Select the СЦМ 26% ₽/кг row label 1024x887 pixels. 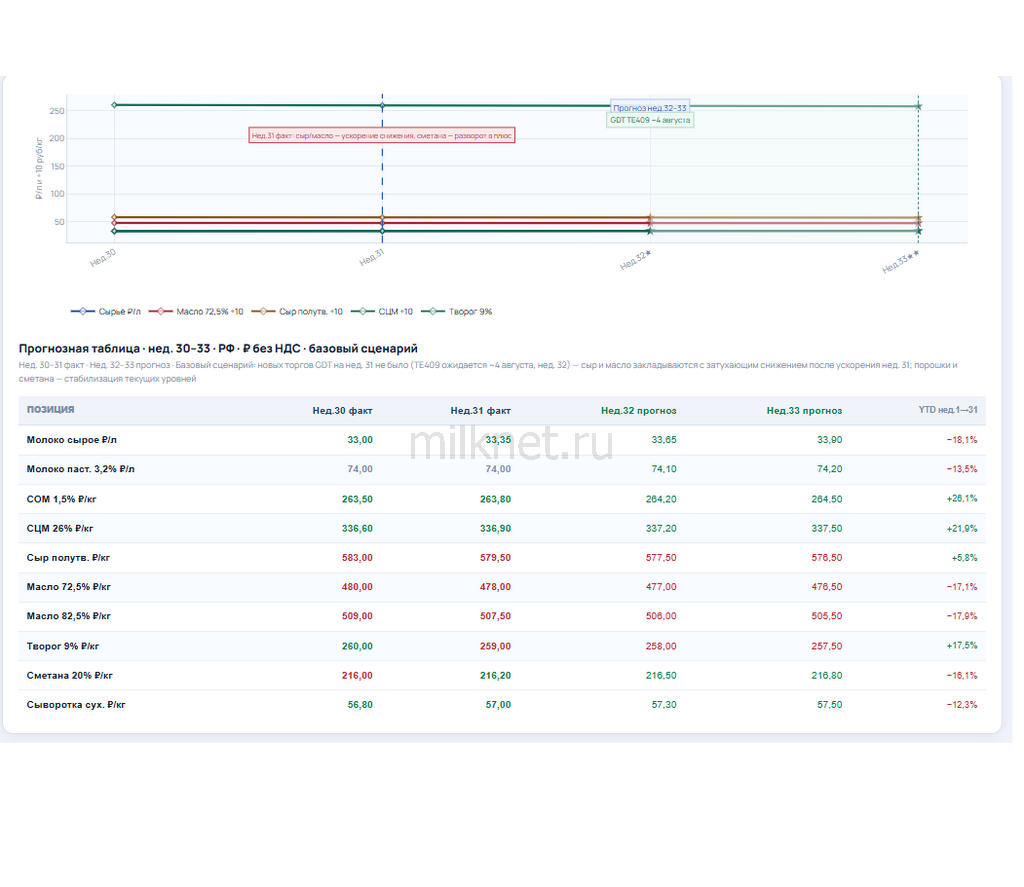(x=60, y=528)
